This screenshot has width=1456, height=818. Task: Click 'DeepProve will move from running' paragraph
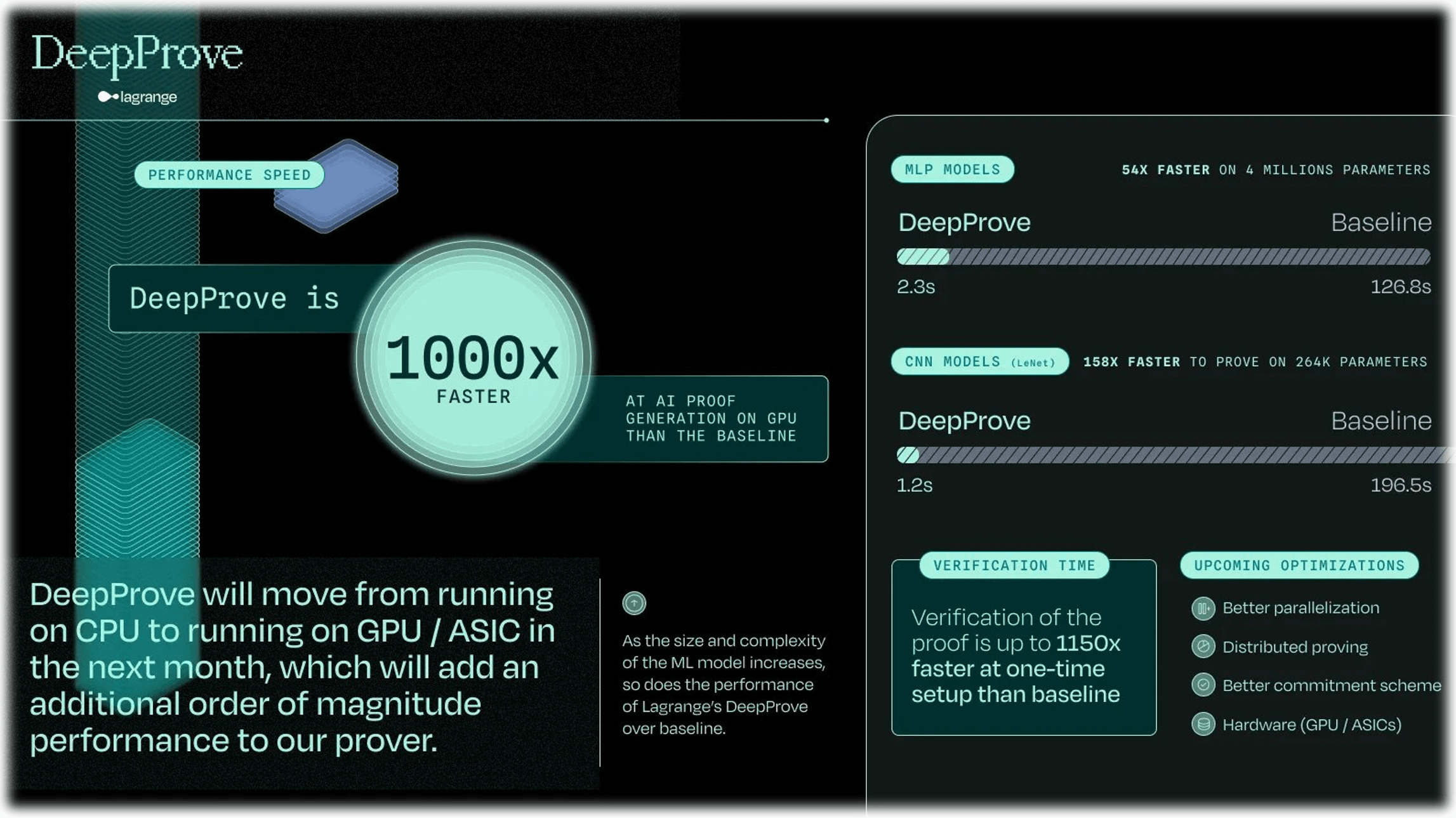coord(292,668)
